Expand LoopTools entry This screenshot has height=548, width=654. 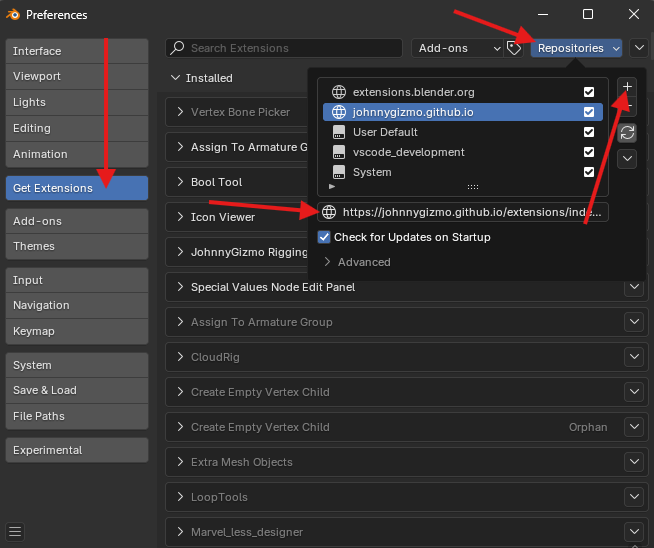[180, 497]
